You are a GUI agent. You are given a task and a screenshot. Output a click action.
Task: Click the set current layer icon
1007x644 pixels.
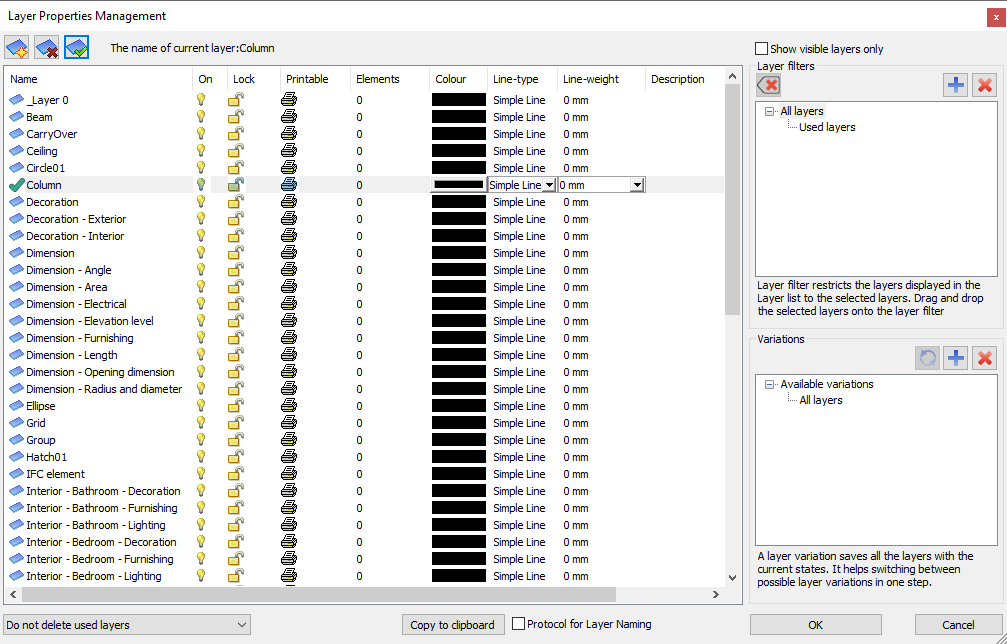77,48
